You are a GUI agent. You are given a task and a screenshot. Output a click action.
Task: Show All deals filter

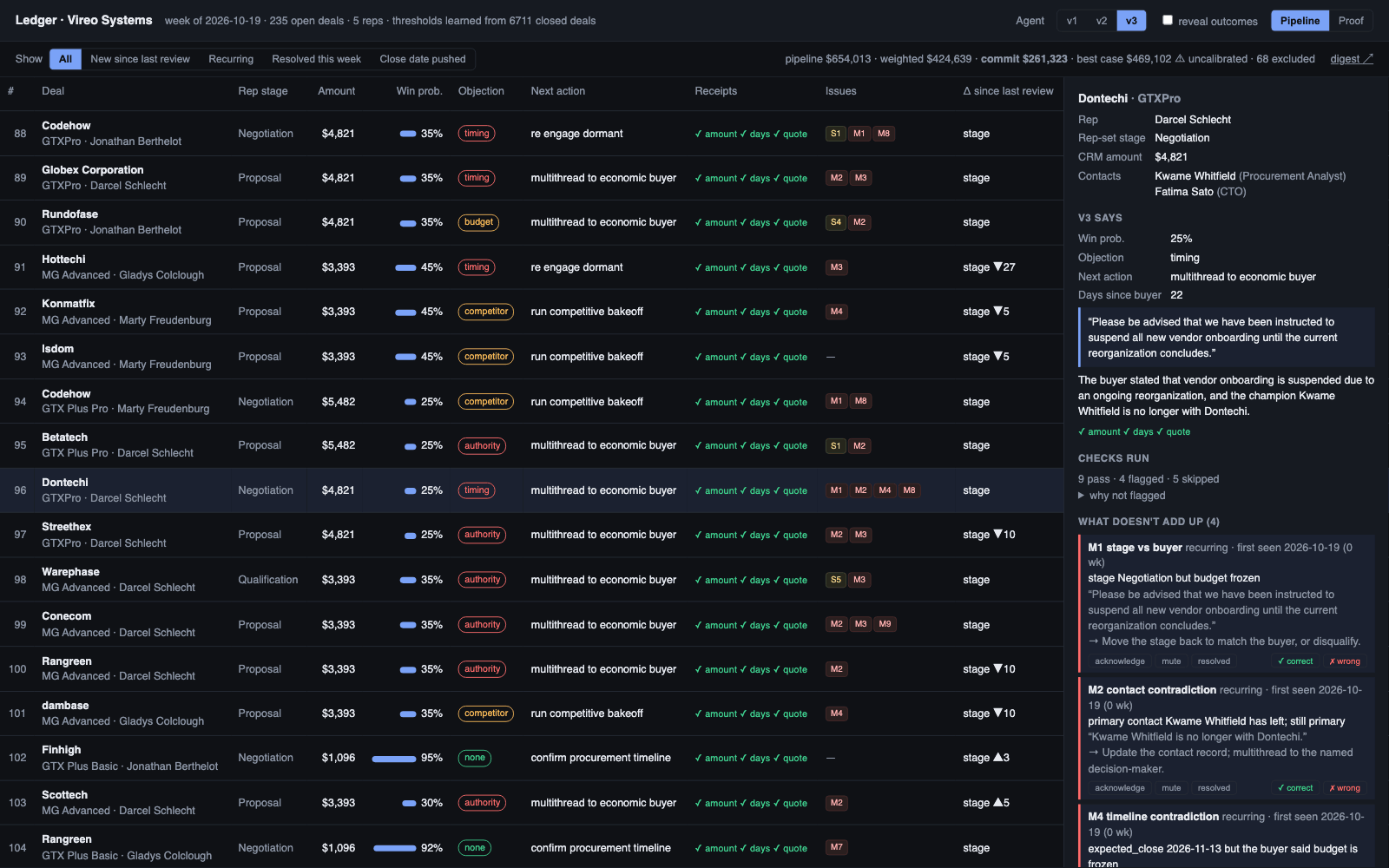tap(65, 59)
